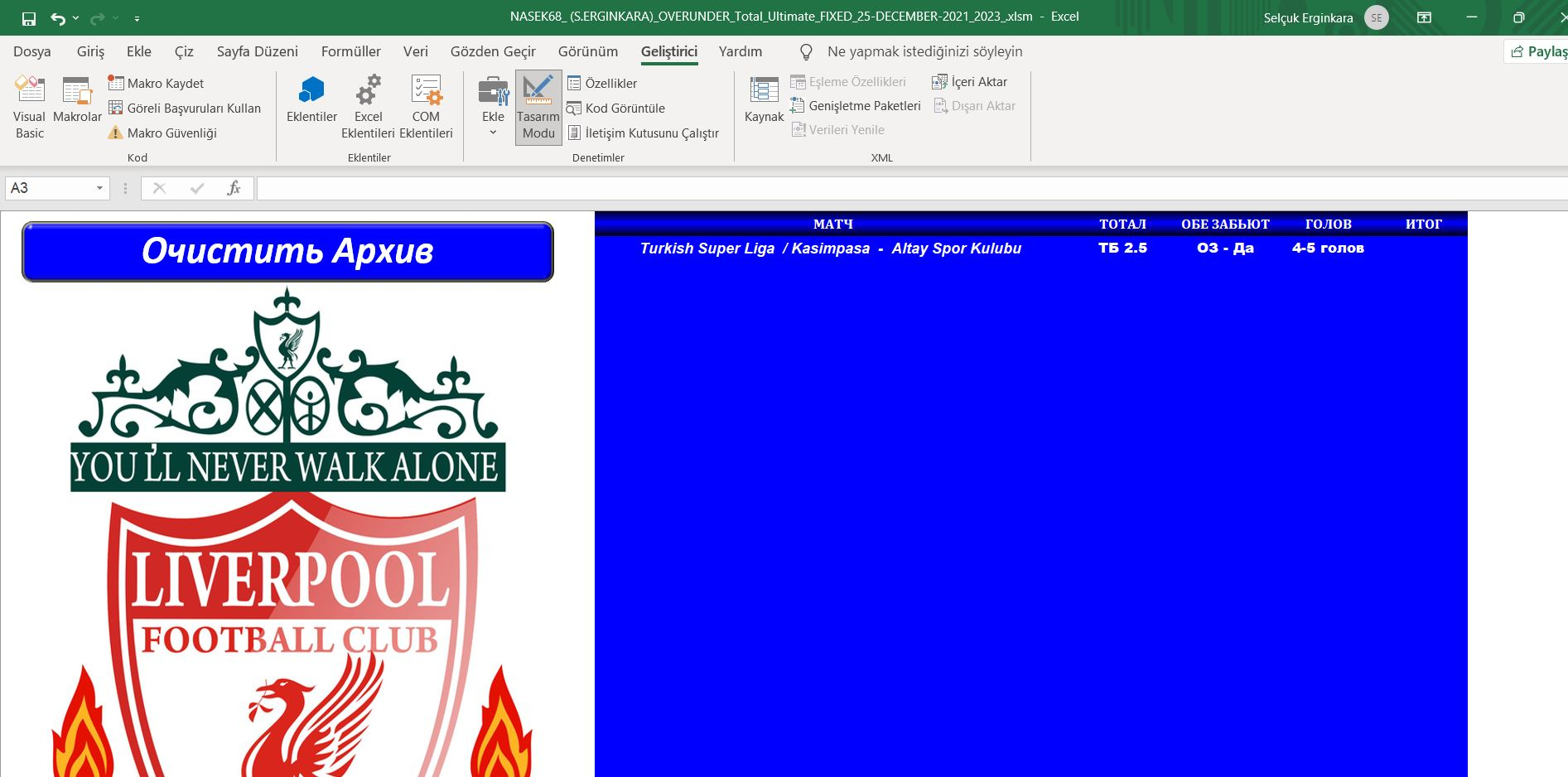The width and height of the screenshot is (1568, 777).
Task: Open the Visual Basic editor
Action: pyautogui.click(x=30, y=108)
